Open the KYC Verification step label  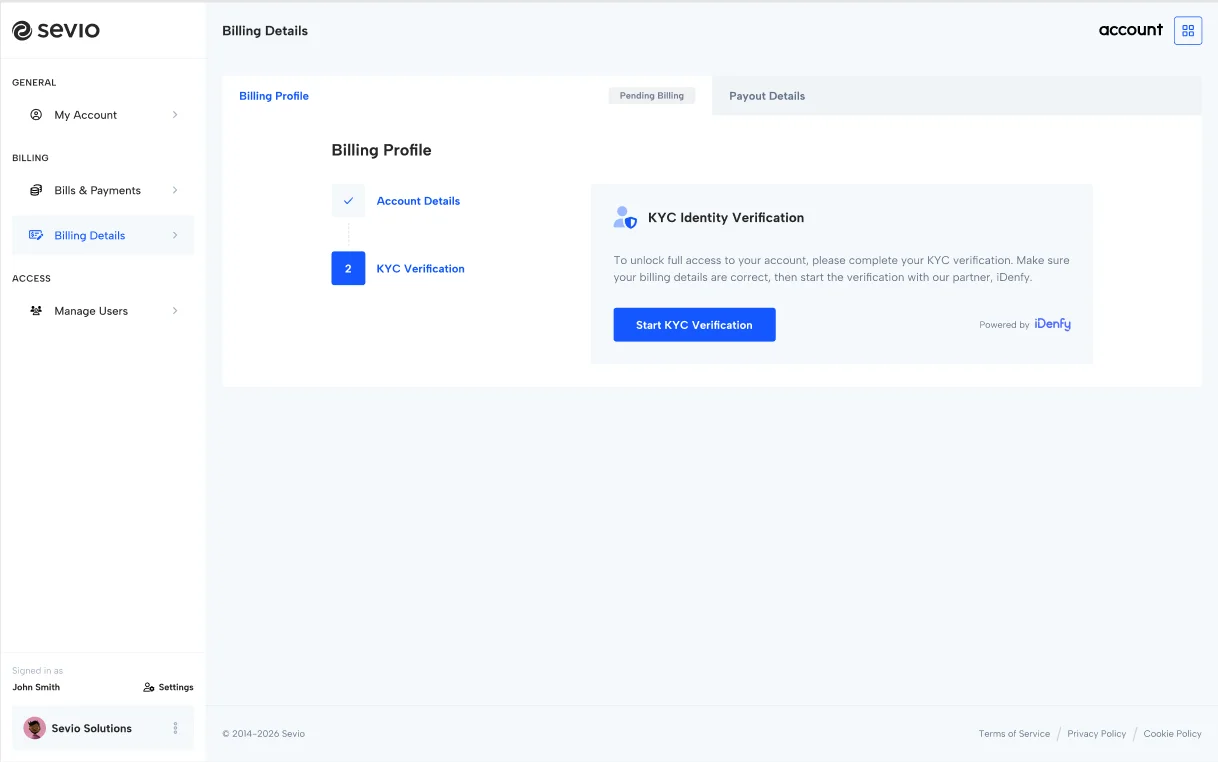pos(420,268)
